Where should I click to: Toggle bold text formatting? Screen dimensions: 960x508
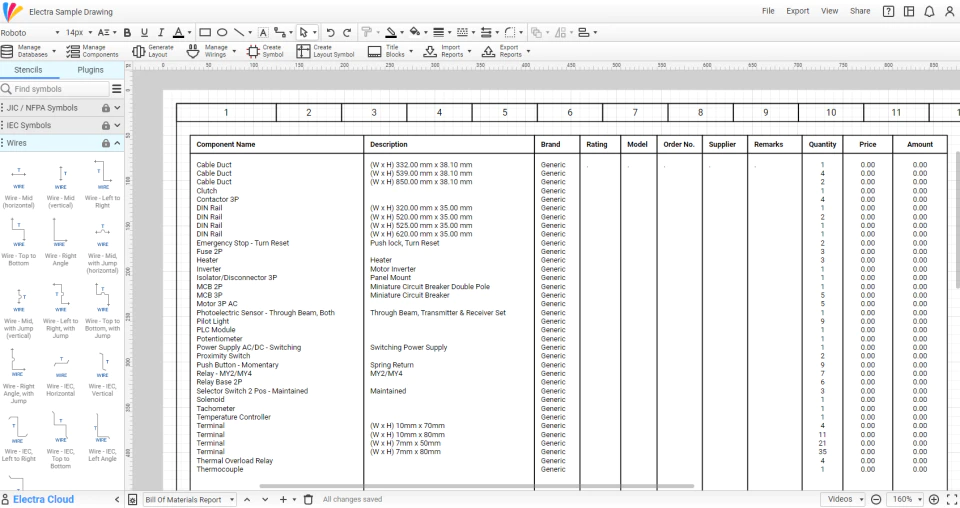click(x=127, y=32)
